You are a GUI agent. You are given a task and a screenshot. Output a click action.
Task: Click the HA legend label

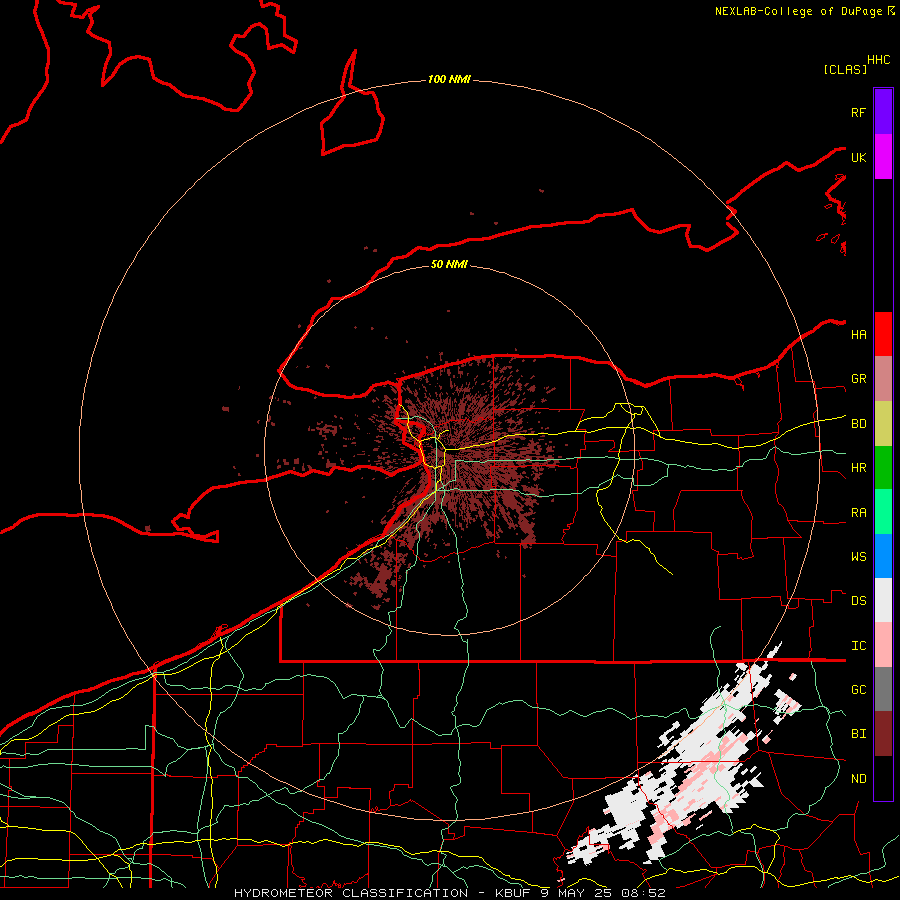859,334
